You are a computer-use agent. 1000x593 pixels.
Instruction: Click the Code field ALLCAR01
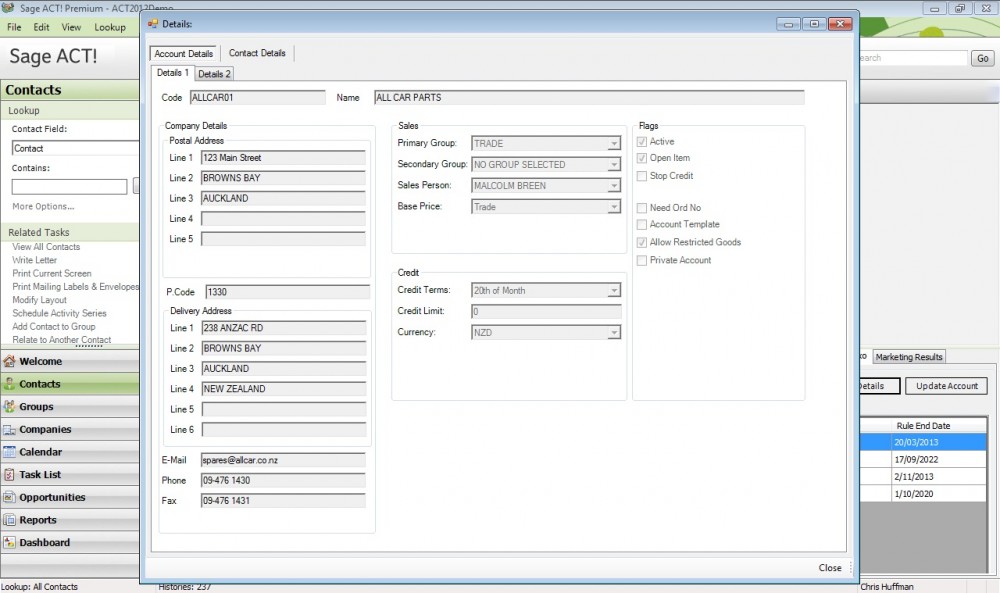tap(258, 98)
